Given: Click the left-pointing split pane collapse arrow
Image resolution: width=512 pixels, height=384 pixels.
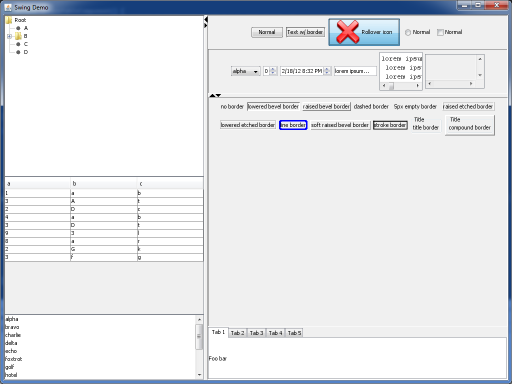Looking at the screenshot, I should (x=206, y=19).
